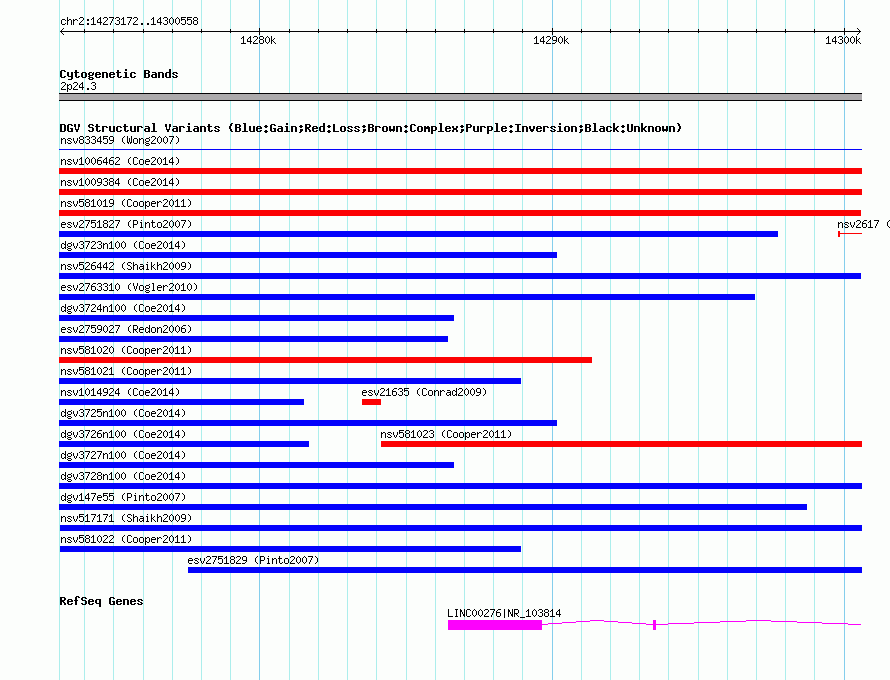
Task: Open the nsv1009384 (Coe2014) variant label
Action: pos(120,182)
